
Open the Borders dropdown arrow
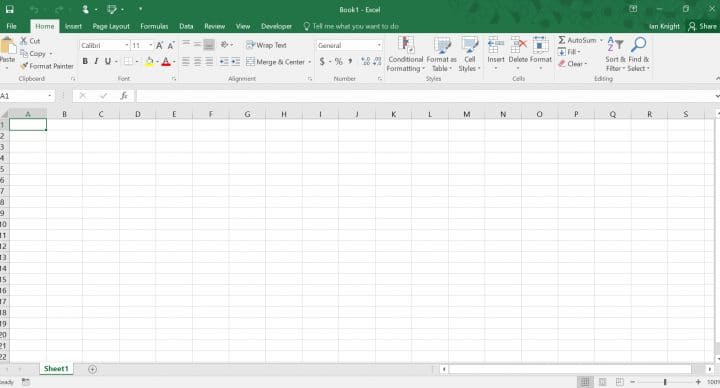point(137,62)
